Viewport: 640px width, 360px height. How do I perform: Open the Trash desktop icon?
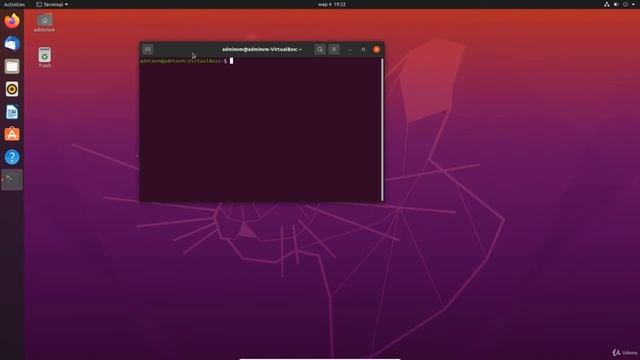(44, 58)
